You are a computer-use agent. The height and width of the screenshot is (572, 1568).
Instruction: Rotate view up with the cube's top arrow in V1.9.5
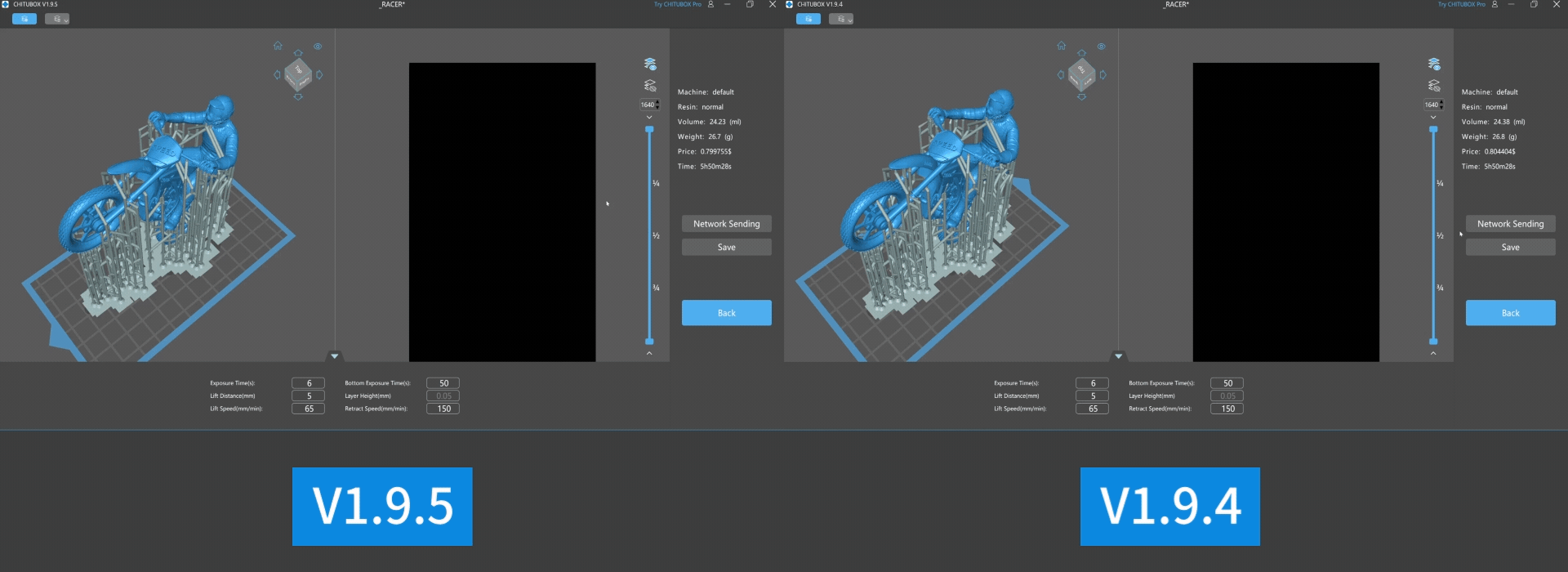tap(298, 53)
